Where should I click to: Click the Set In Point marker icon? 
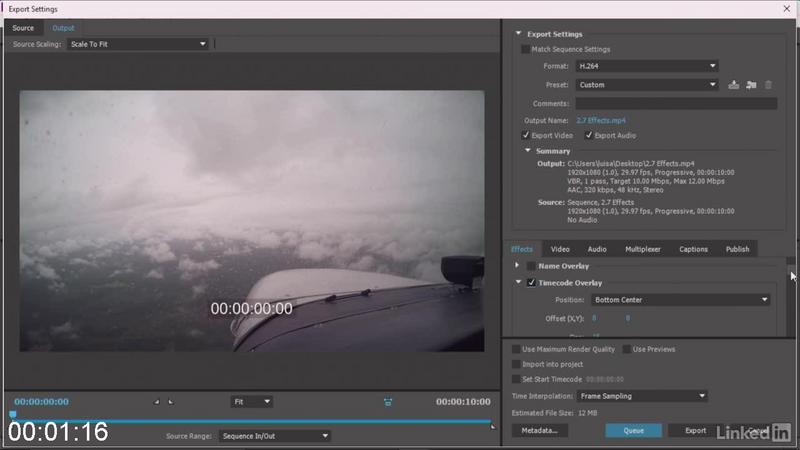click(157, 402)
